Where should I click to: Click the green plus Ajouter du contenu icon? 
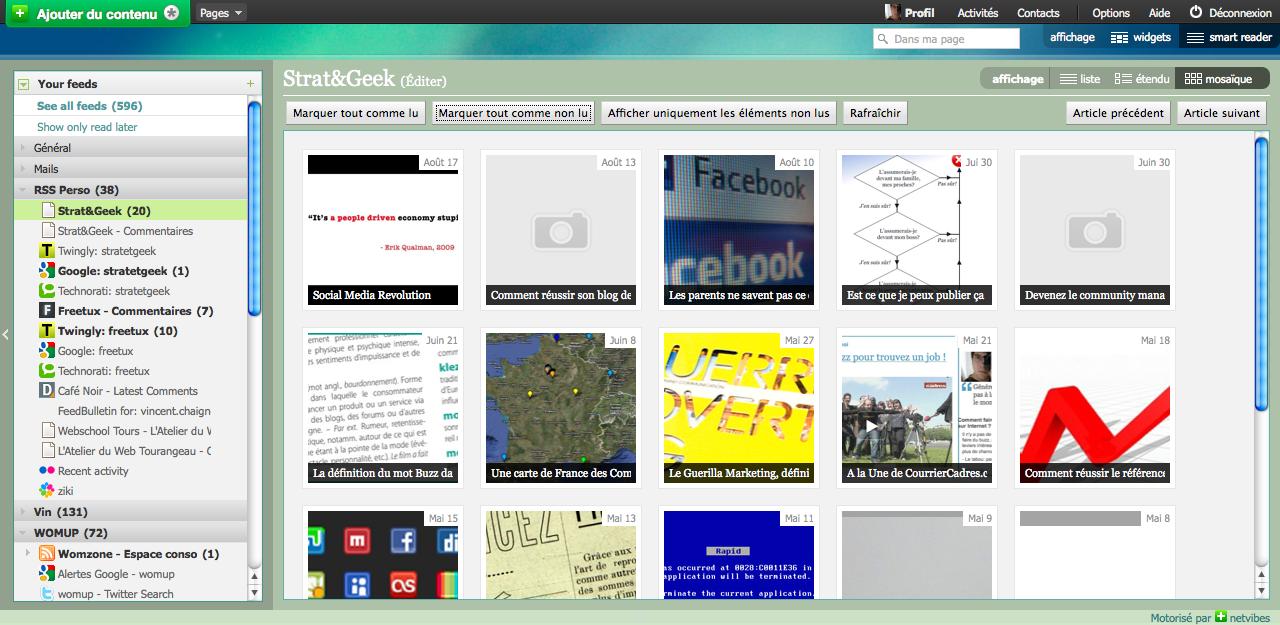(20, 13)
